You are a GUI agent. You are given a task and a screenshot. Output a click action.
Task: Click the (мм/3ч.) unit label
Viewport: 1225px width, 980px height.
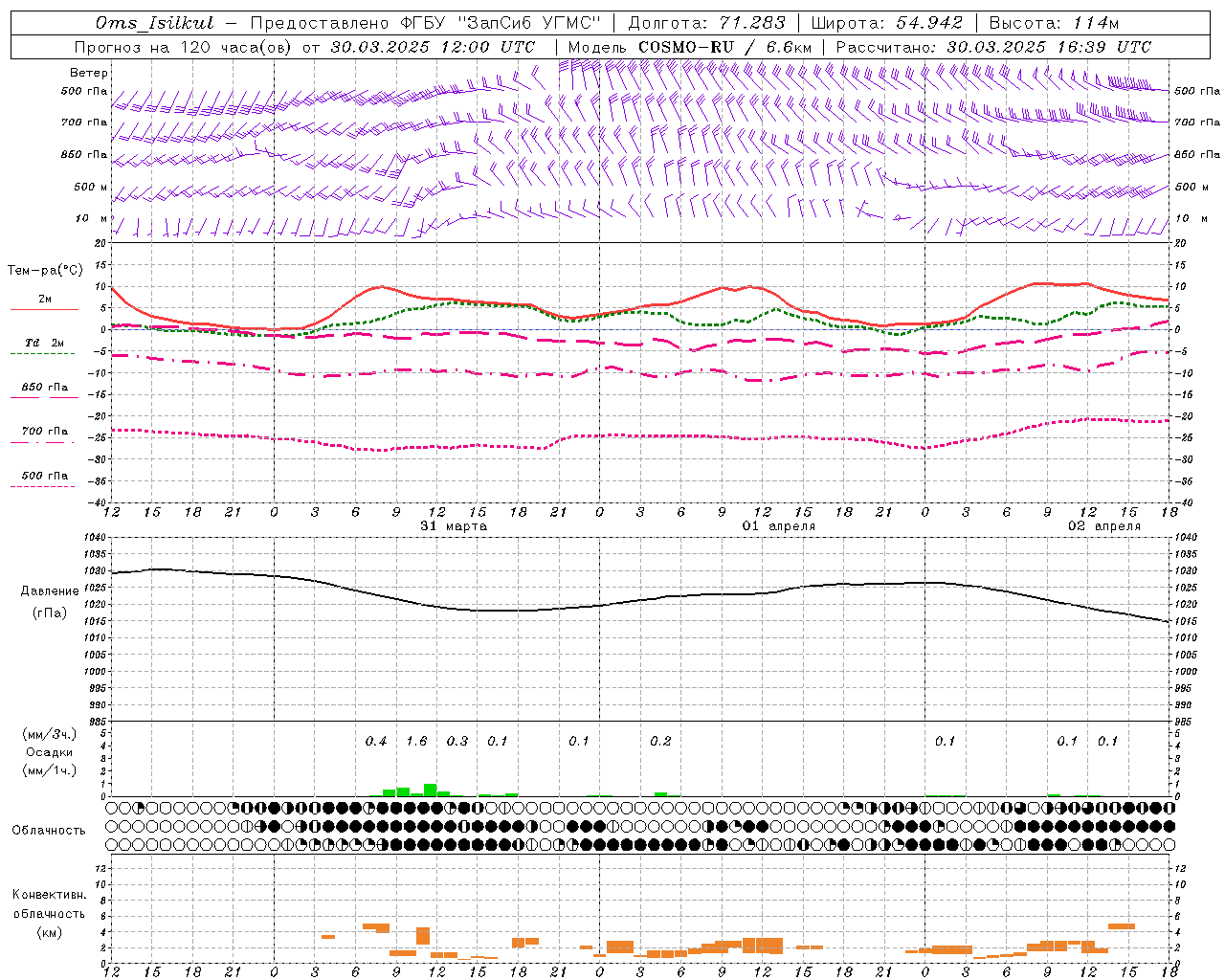[x=50, y=734]
